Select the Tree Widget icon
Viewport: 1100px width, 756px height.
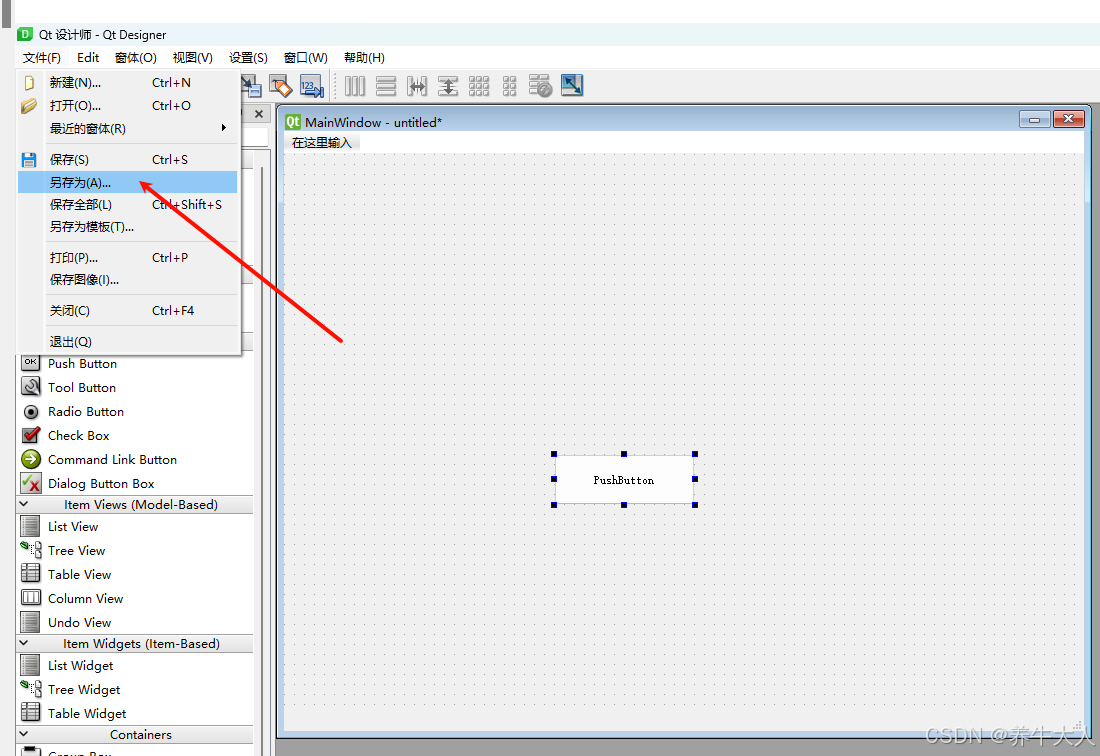[x=31, y=689]
